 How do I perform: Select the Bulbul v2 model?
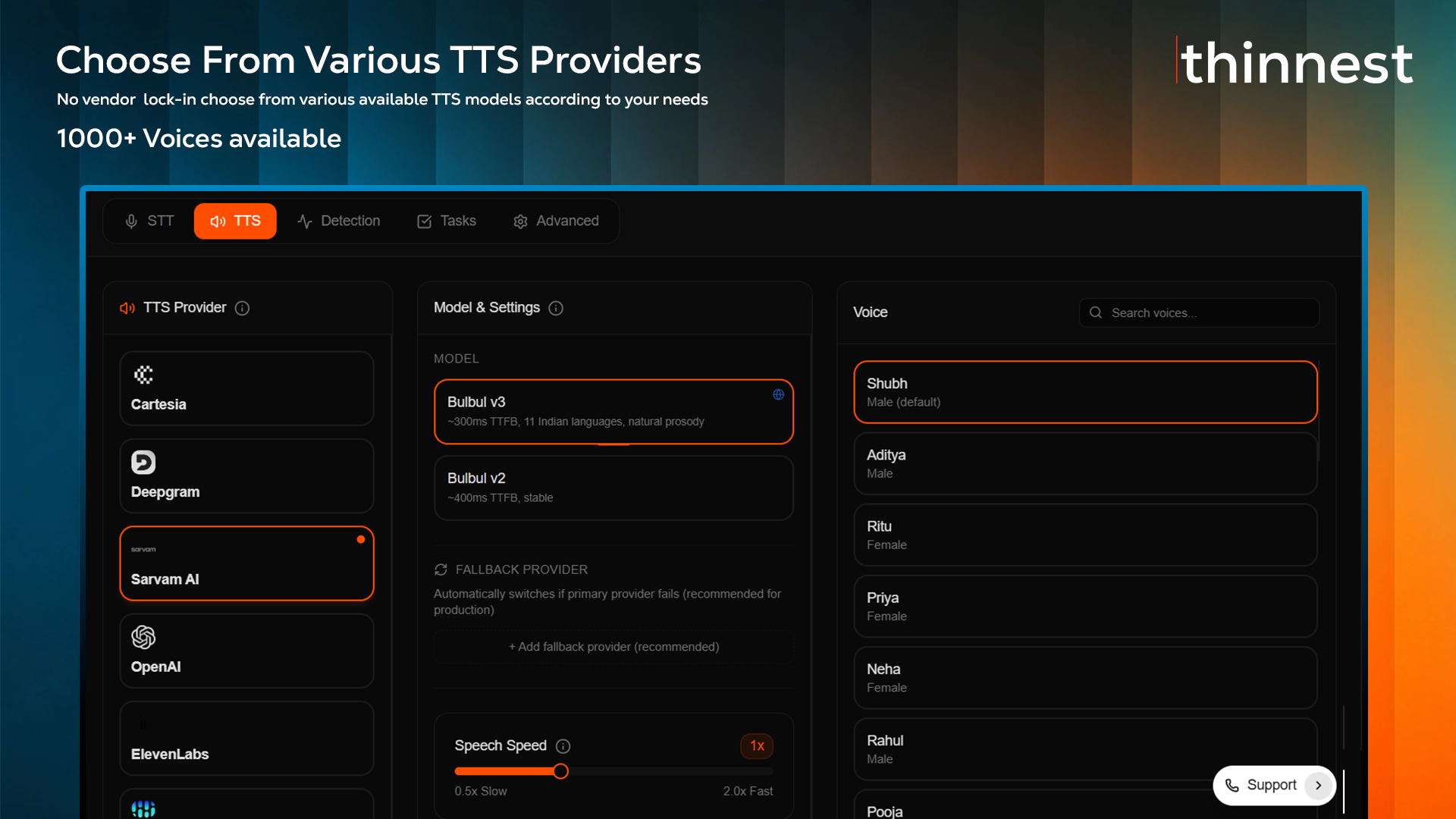point(613,488)
